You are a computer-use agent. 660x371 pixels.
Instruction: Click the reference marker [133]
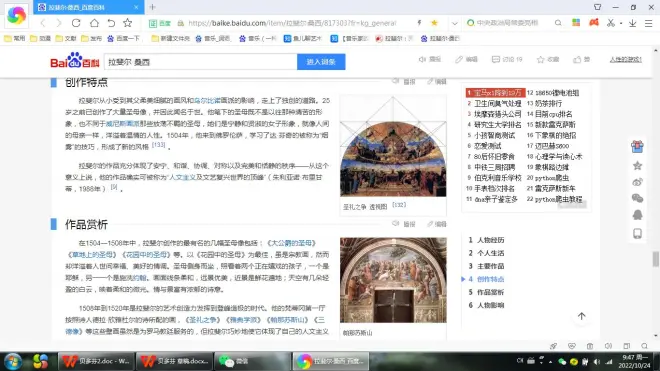[x=158, y=145]
